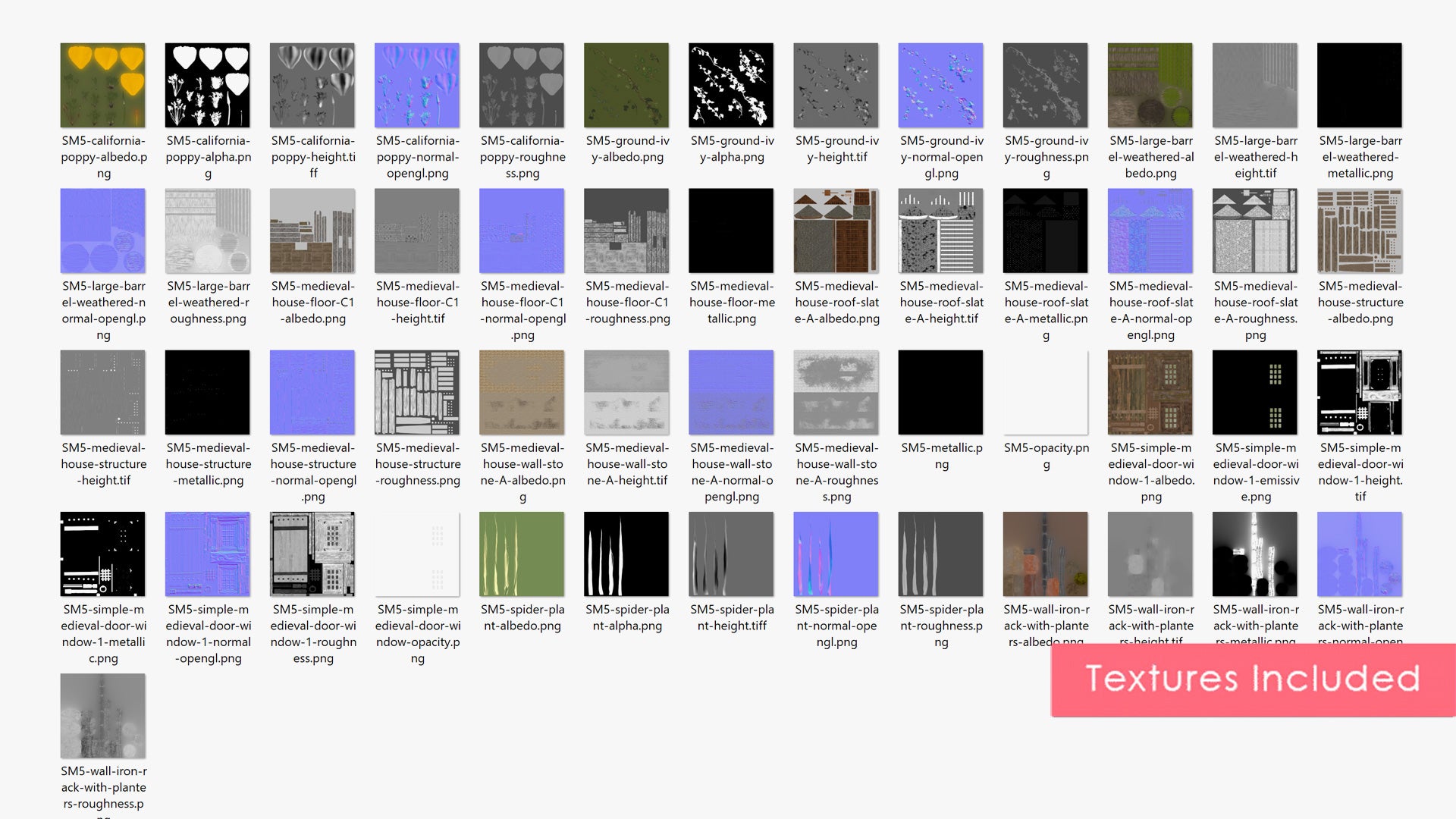Open SM5-medieval-house-floor-C1-albedo.png file
This screenshot has width=1456, height=819.
coord(312,231)
